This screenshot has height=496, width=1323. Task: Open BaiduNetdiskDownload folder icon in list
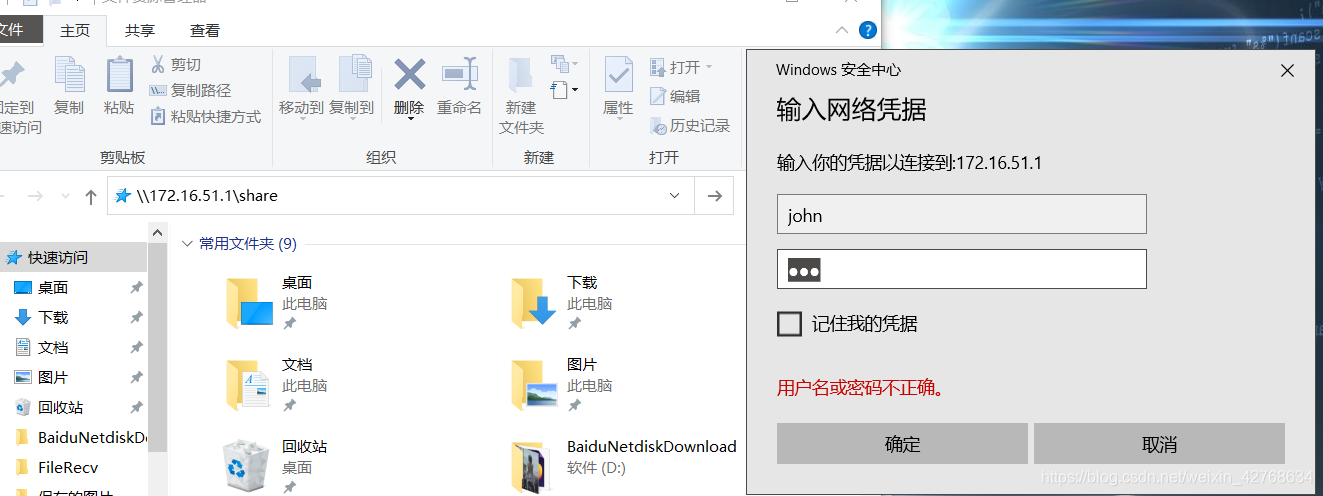532,466
